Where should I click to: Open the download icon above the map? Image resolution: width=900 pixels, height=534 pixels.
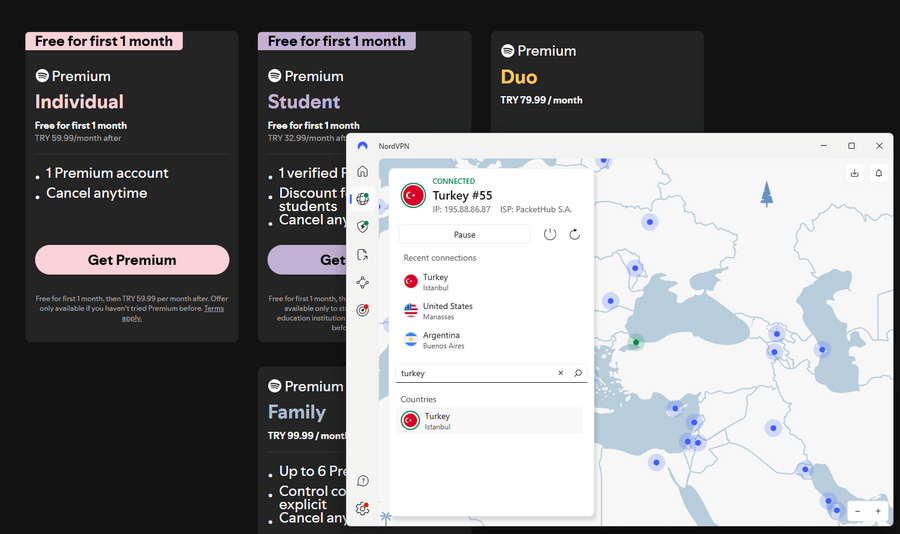pos(854,173)
